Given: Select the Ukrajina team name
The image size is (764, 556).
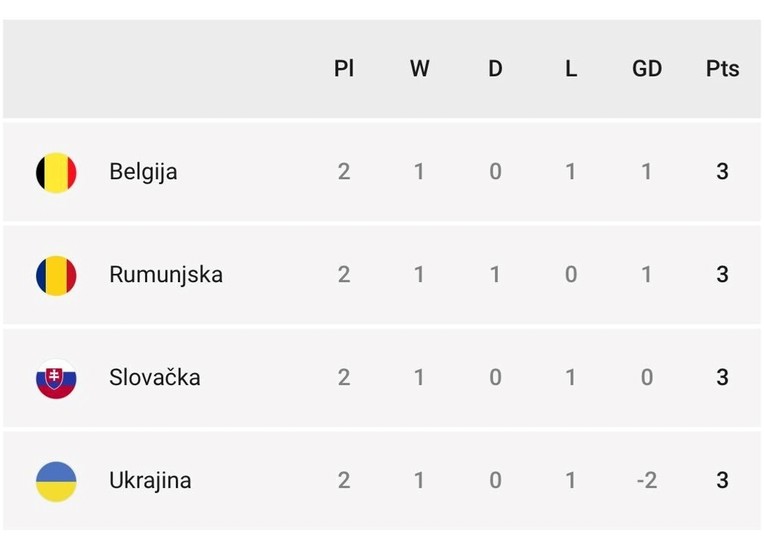Looking at the screenshot, I should click(150, 481).
